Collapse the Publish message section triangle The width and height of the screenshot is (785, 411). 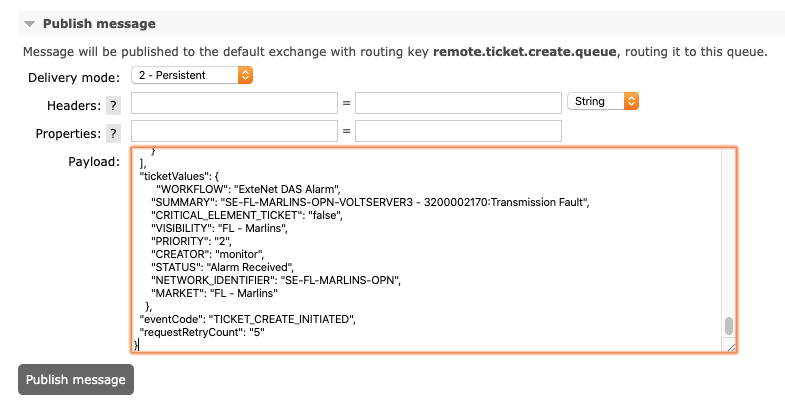(30, 23)
